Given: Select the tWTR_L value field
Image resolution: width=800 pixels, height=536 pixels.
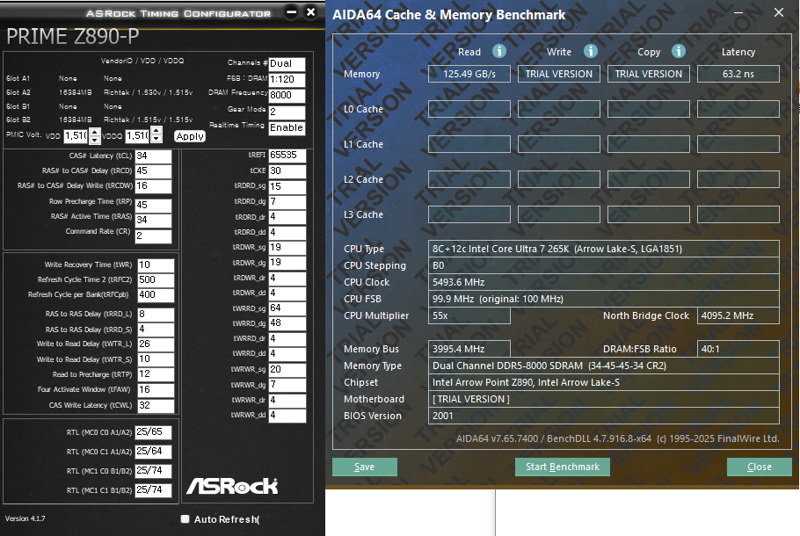Looking at the screenshot, I should (x=156, y=344).
